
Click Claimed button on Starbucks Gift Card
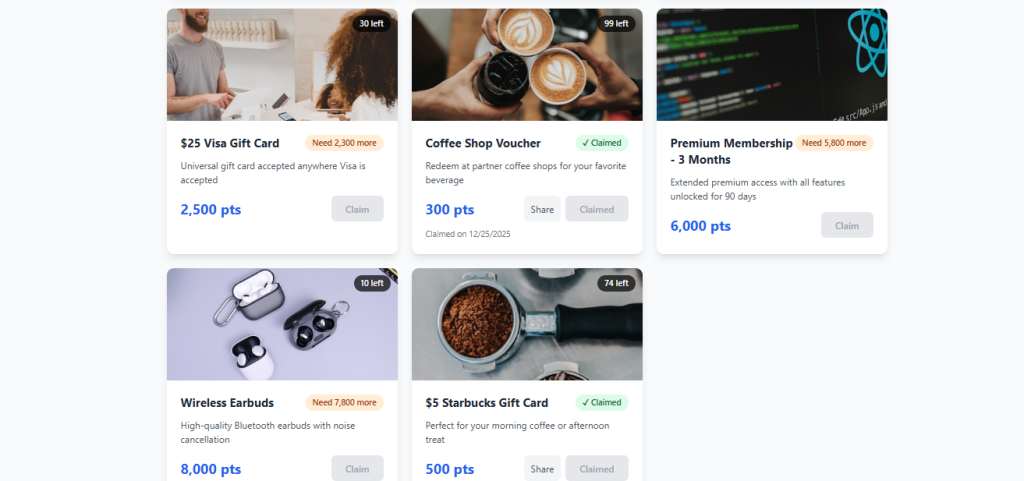point(597,469)
